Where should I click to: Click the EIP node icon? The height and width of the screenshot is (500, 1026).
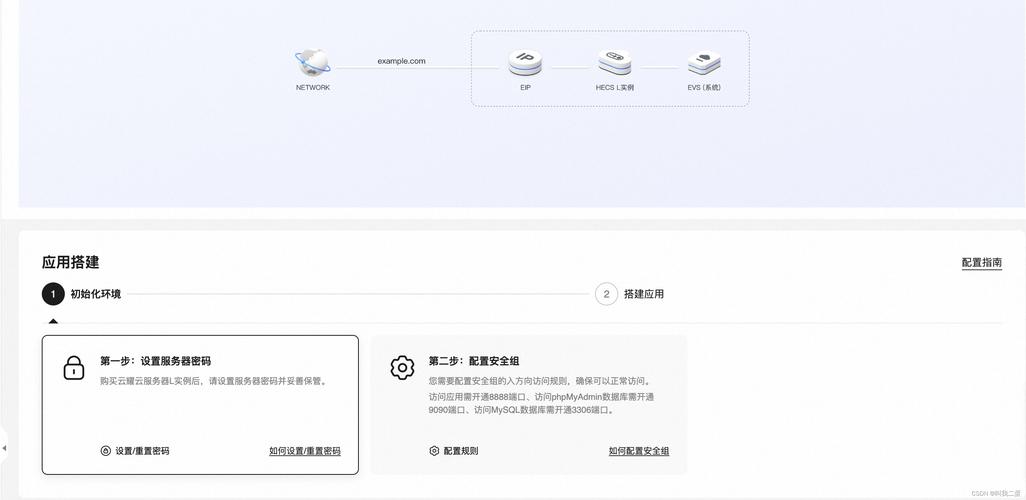[525, 63]
